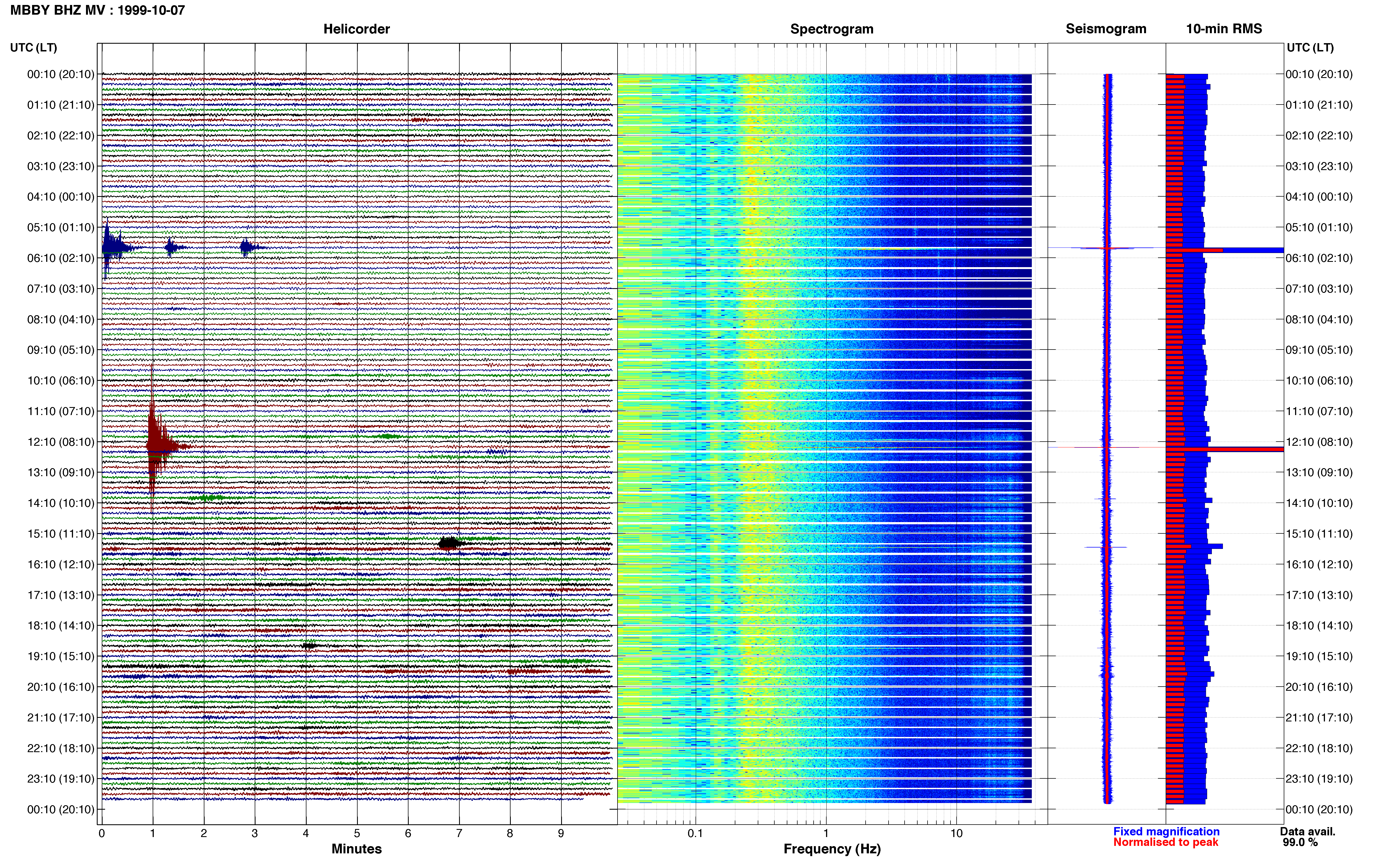Click the left '19:10 (15:10)' time label
Image resolution: width=1388 pixels, height=868 pixels.
61,656
